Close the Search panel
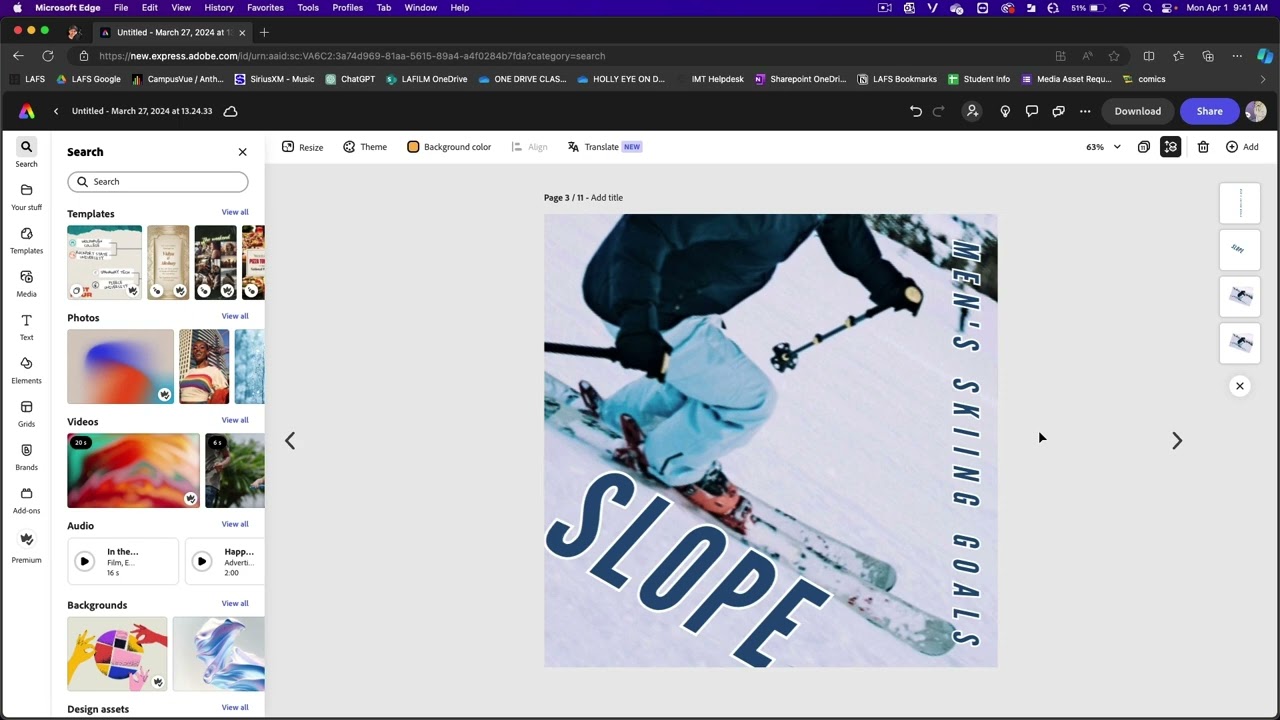 click(x=242, y=152)
